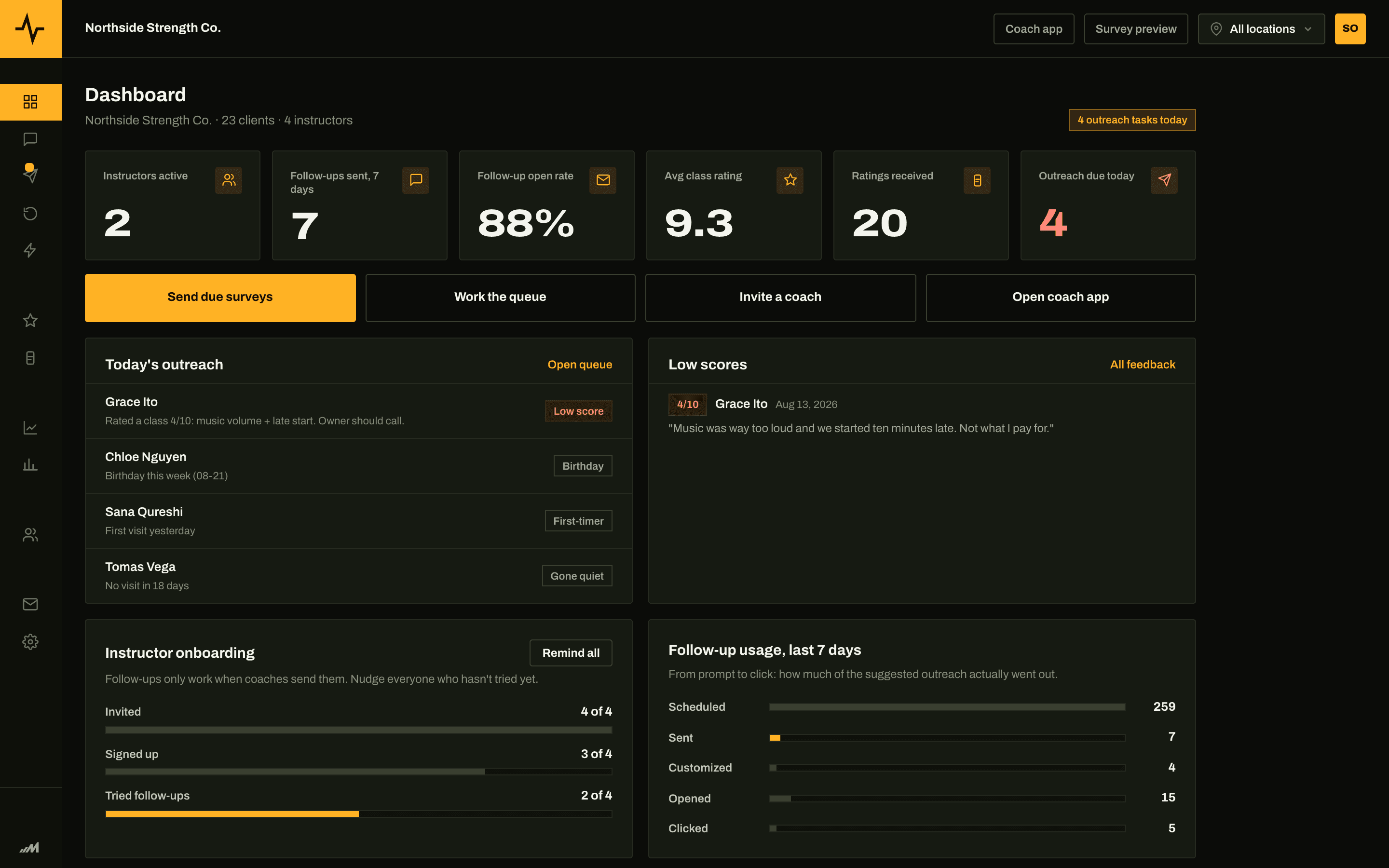This screenshot has width=1389, height=868.
Task: Click Send due surveys
Action: click(220, 298)
